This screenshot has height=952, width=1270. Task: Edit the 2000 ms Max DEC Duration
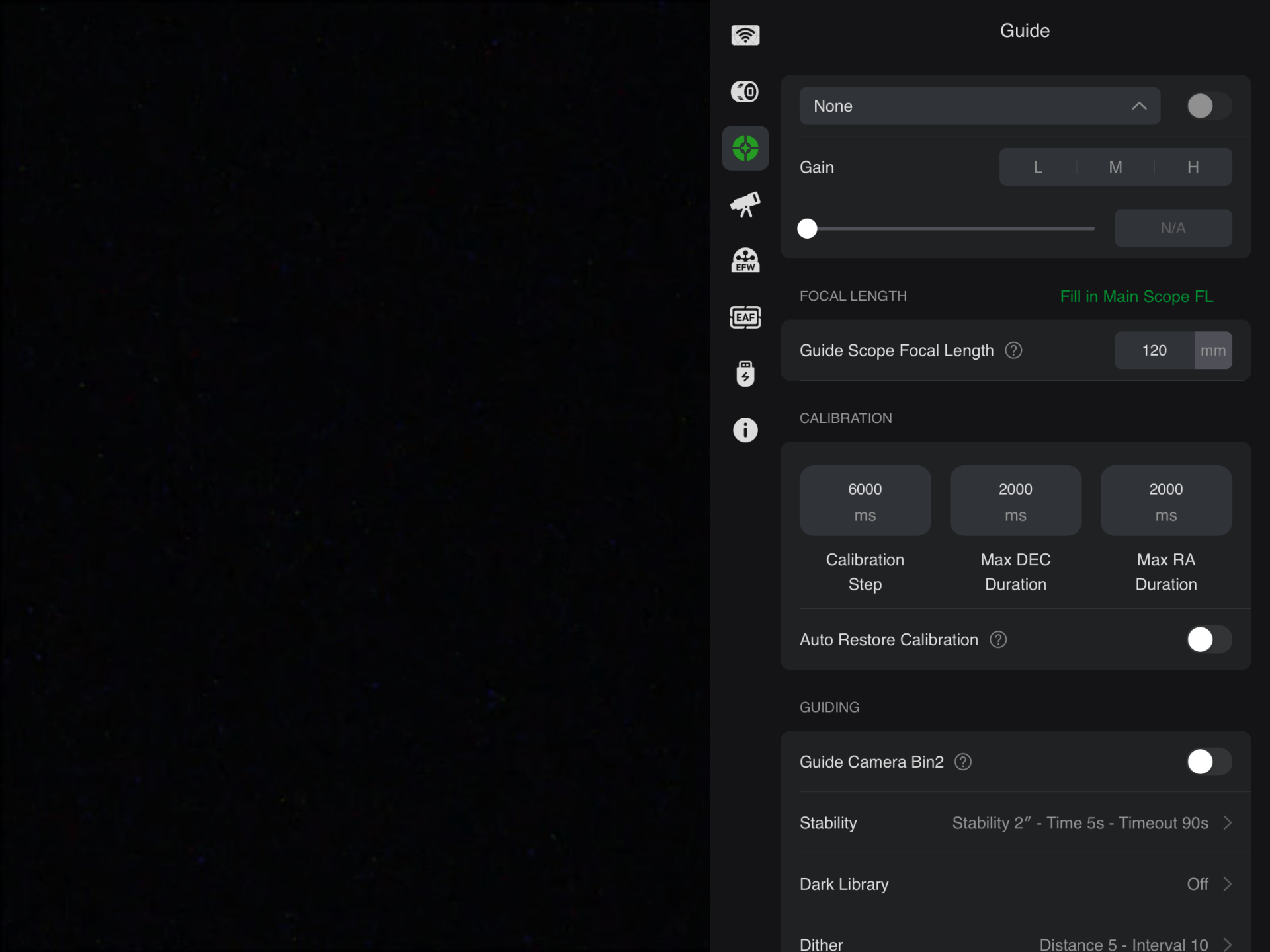tap(1015, 501)
